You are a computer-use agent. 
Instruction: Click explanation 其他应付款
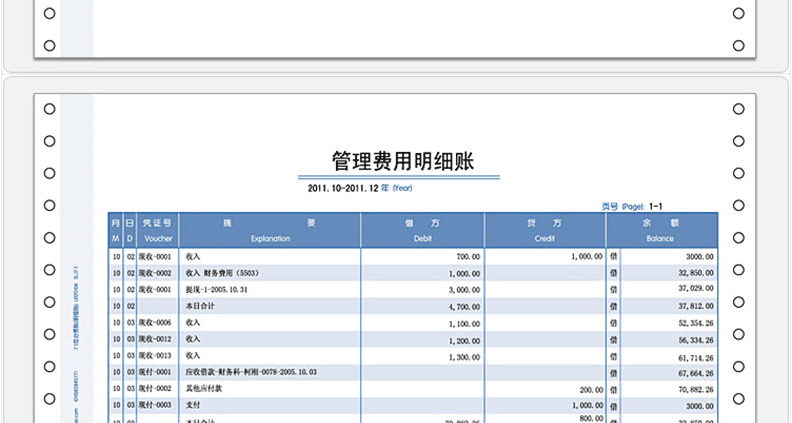tap(204, 389)
